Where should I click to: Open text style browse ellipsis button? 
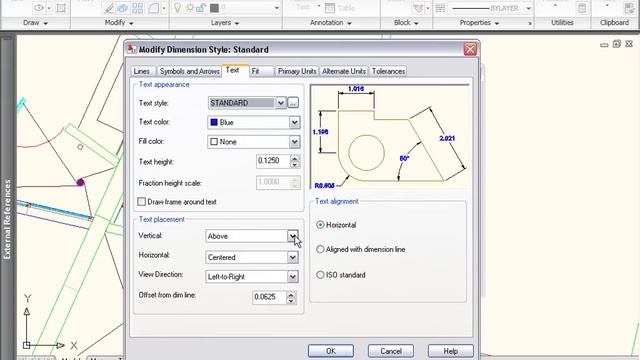(x=293, y=103)
